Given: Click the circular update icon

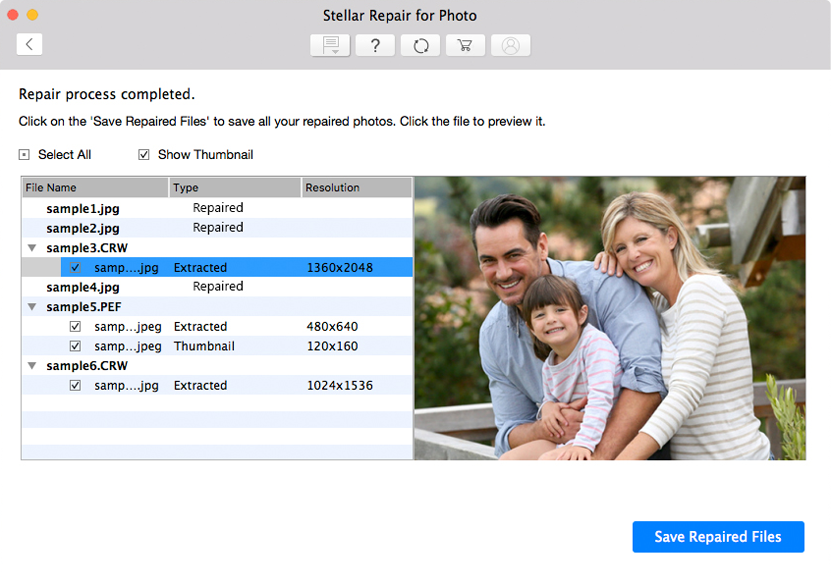Looking at the screenshot, I should click(x=420, y=46).
